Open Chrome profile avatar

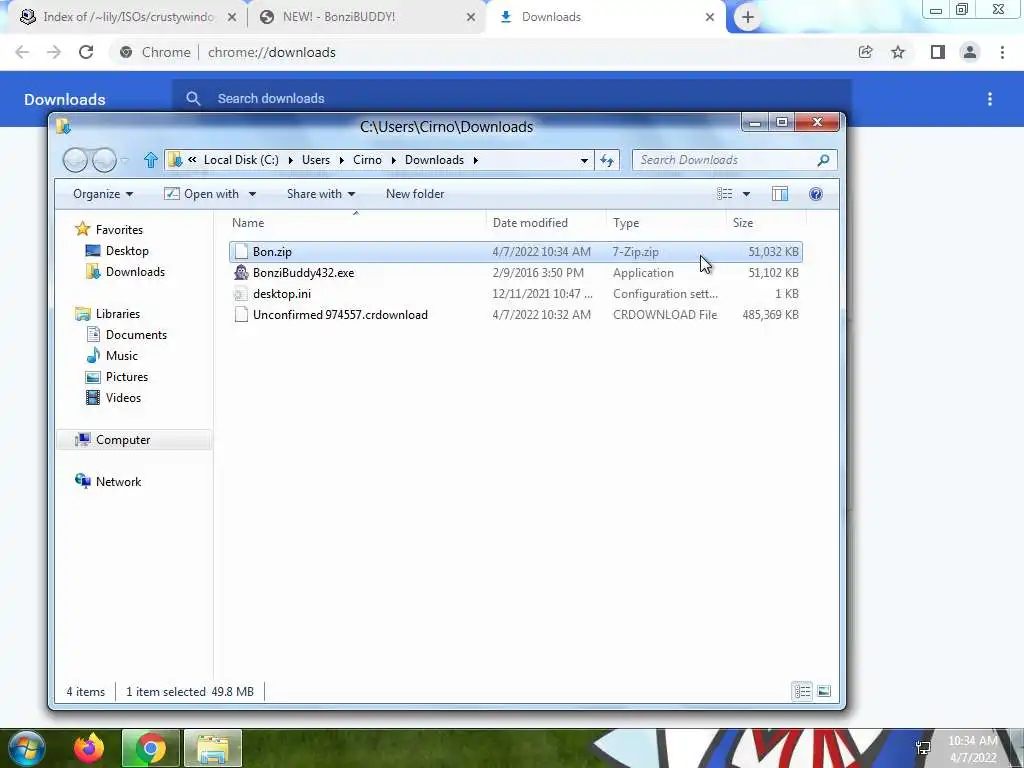coord(970,52)
